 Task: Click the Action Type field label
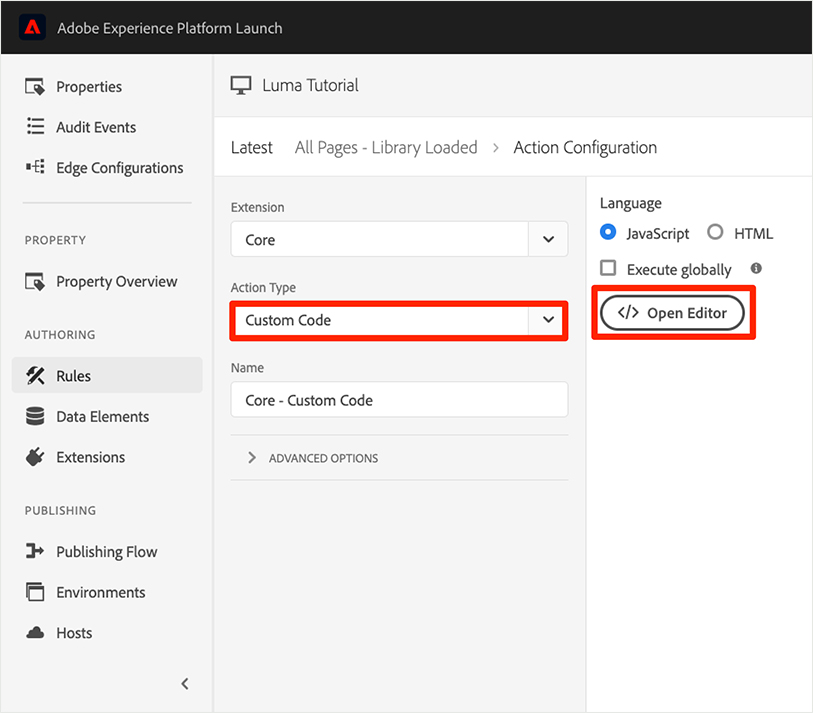(263, 288)
